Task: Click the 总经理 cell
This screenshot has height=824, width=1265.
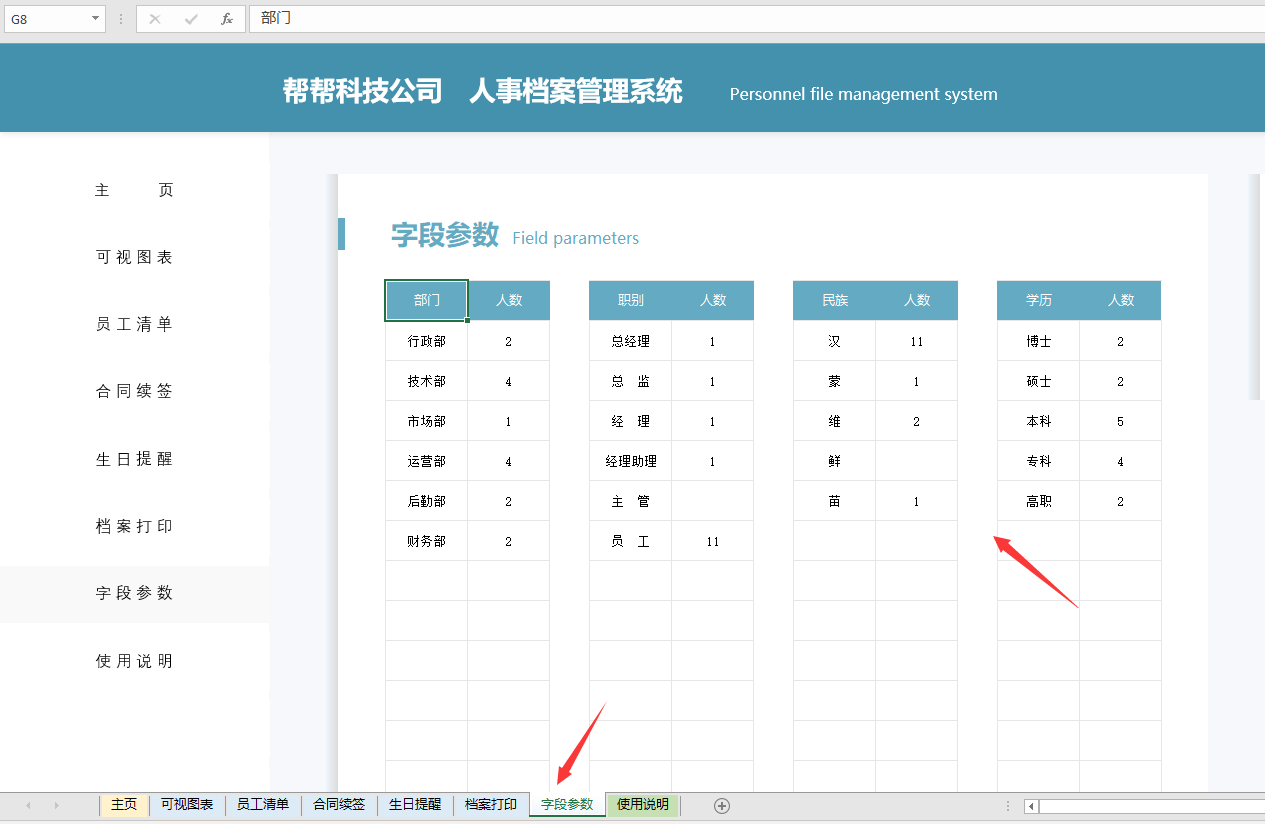Action: pyautogui.click(x=630, y=341)
